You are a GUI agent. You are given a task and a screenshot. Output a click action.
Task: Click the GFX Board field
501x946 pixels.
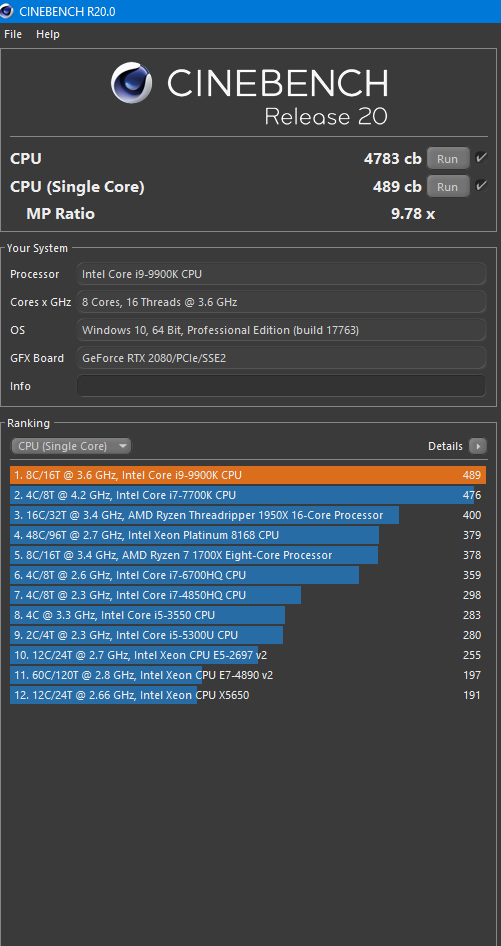(281, 358)
